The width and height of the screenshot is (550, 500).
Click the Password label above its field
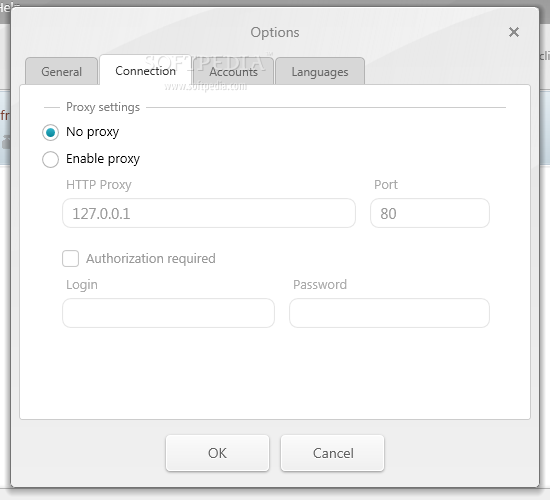[320, 284]
